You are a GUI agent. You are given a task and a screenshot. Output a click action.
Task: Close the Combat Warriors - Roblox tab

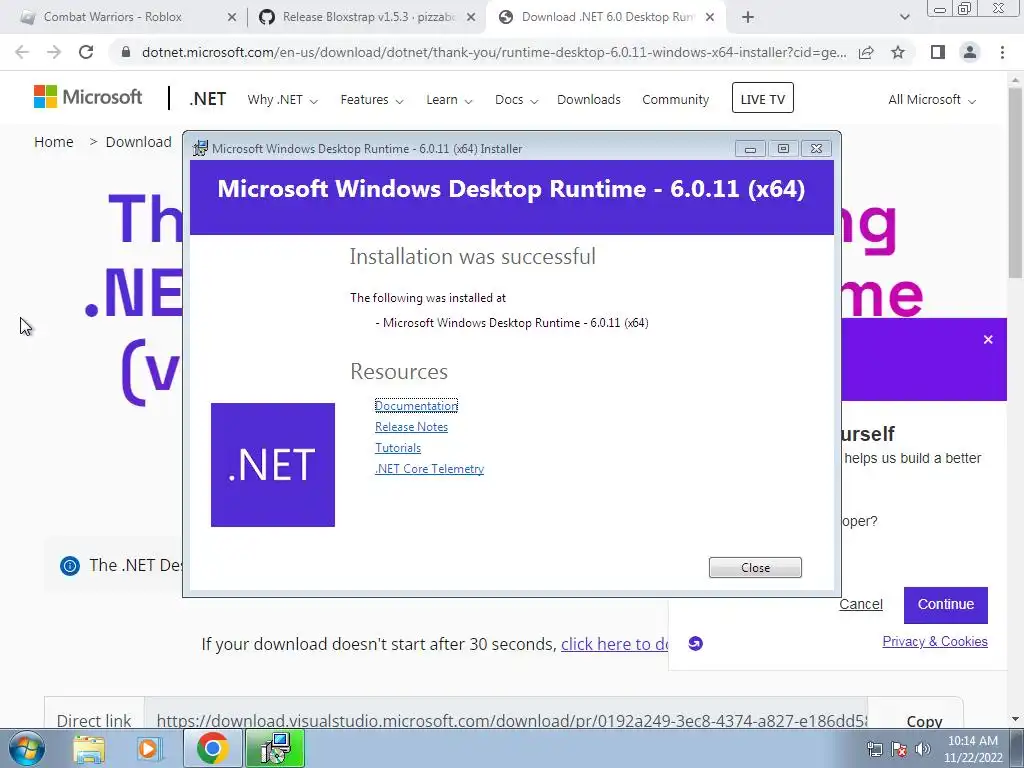pos(231,18)
